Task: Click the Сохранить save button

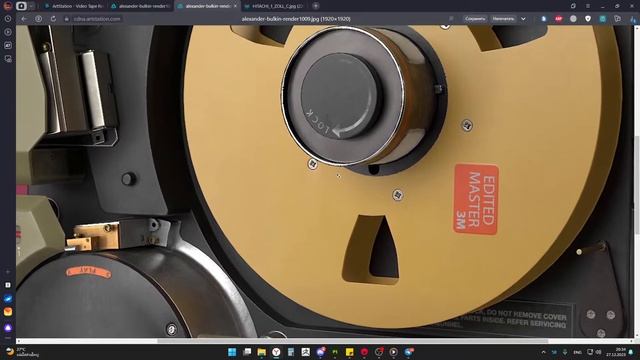Action: pyautogui.click(x=475, y=19)
